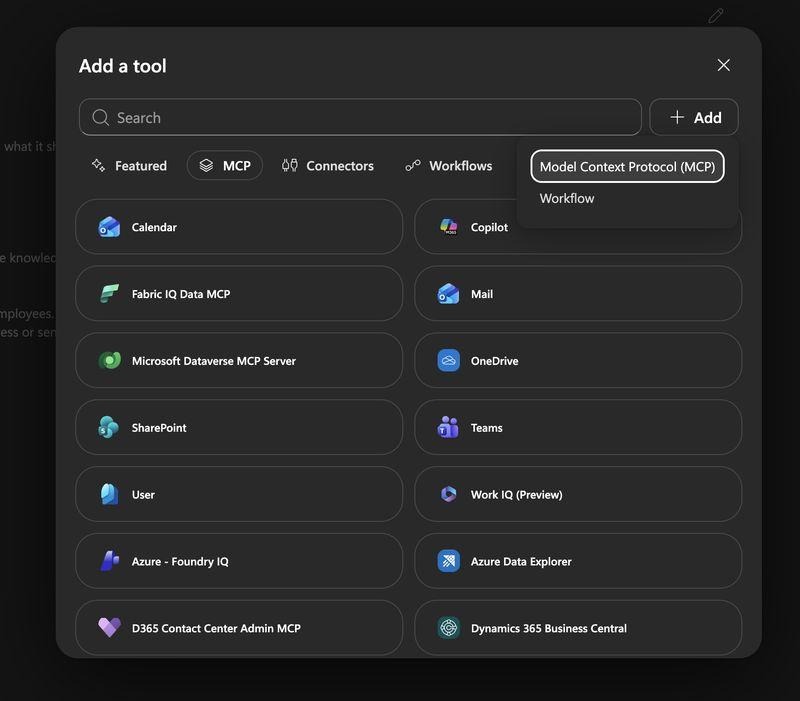Select the Work IQ (Preview) label

[516, 494]
